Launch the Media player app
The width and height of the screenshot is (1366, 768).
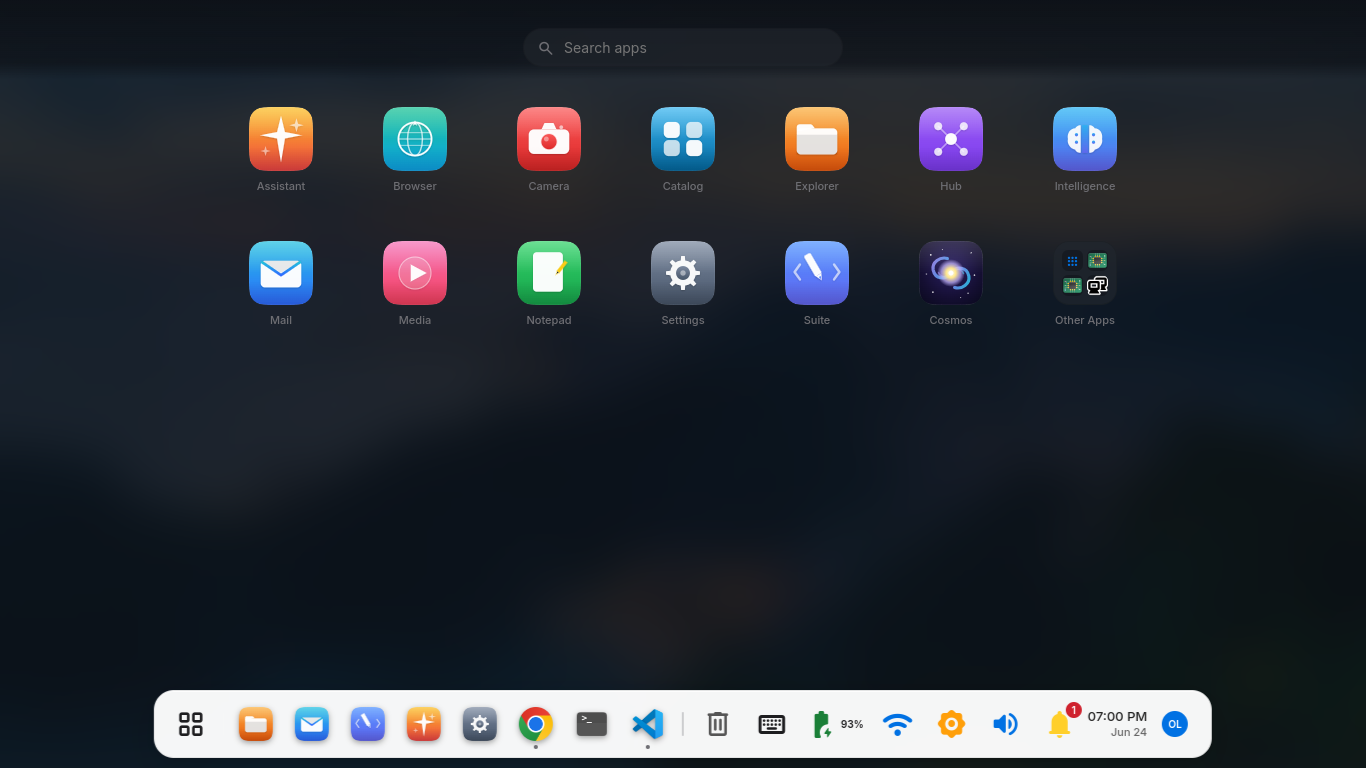415,273
